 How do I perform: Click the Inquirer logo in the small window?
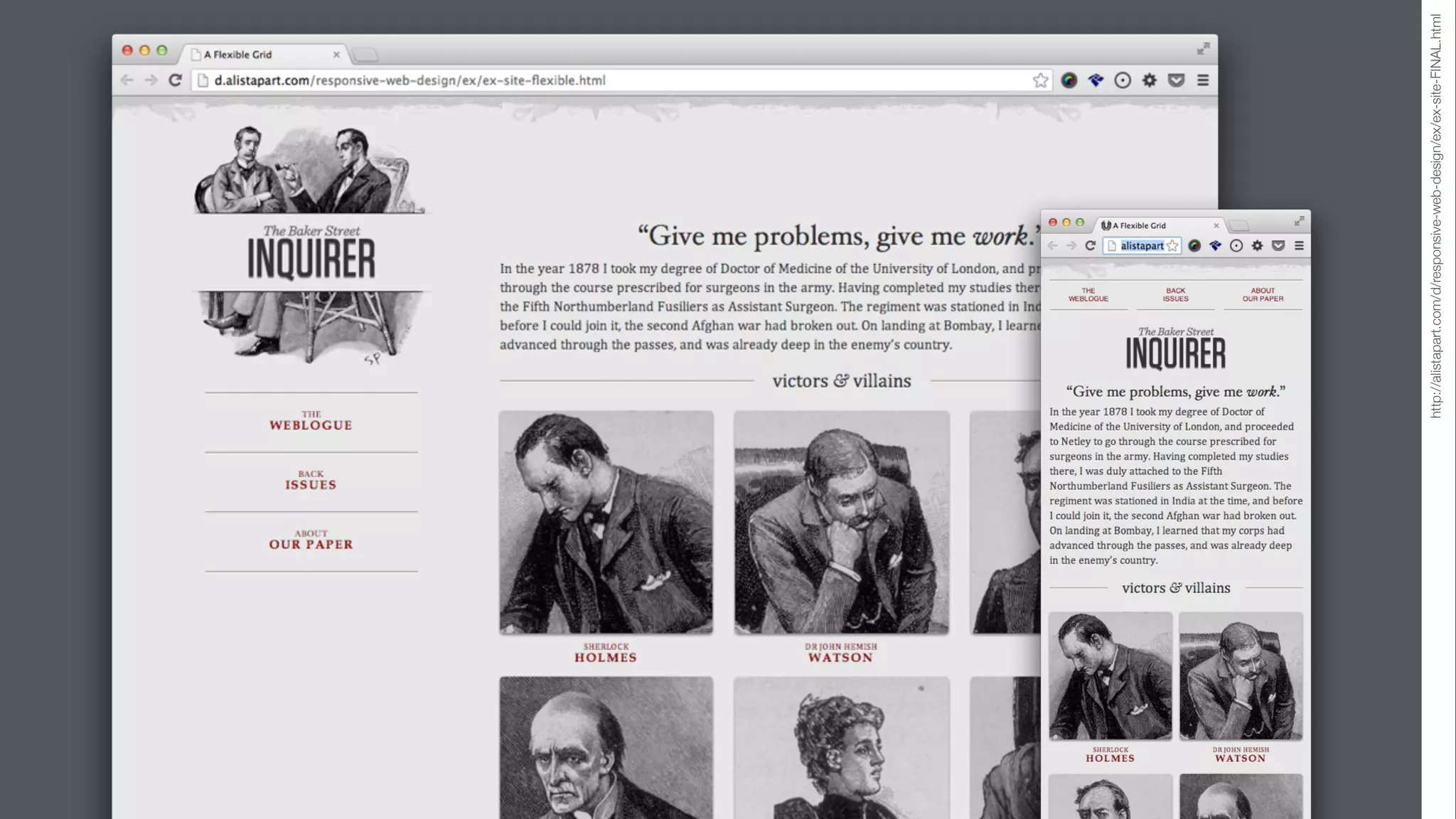pos(1176,348)
